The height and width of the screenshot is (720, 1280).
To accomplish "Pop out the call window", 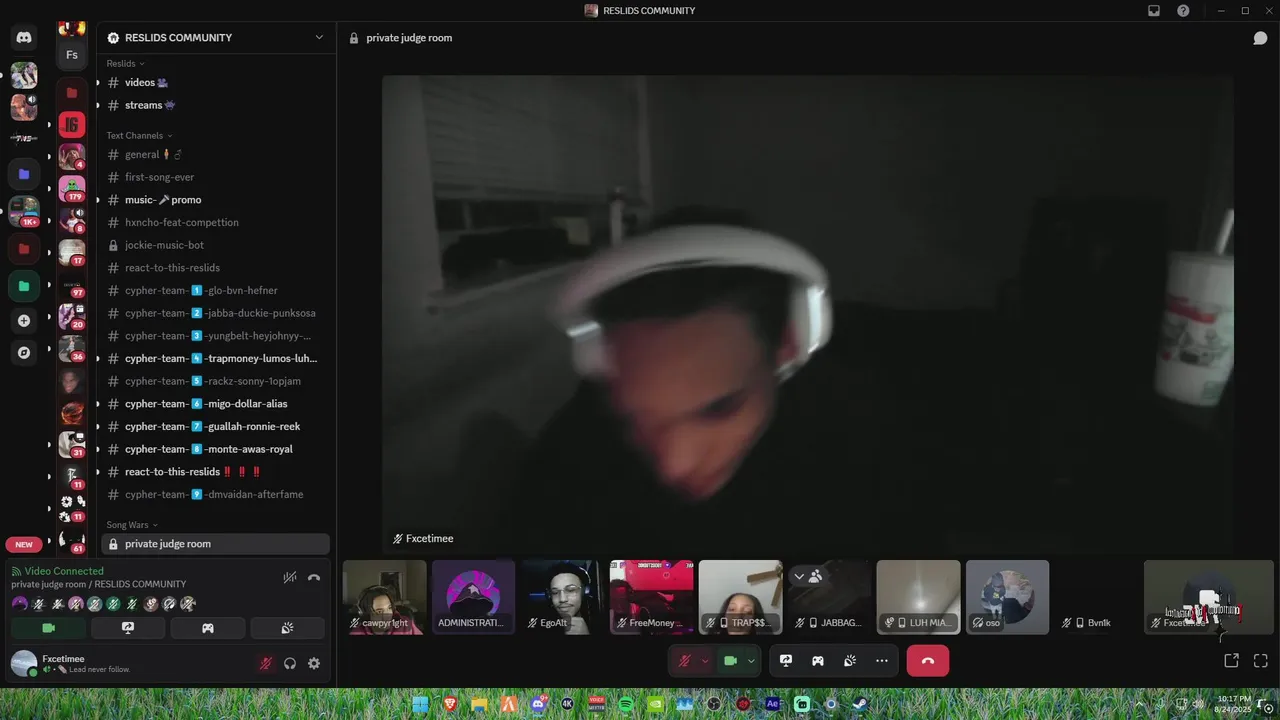I will [1232, 661].
